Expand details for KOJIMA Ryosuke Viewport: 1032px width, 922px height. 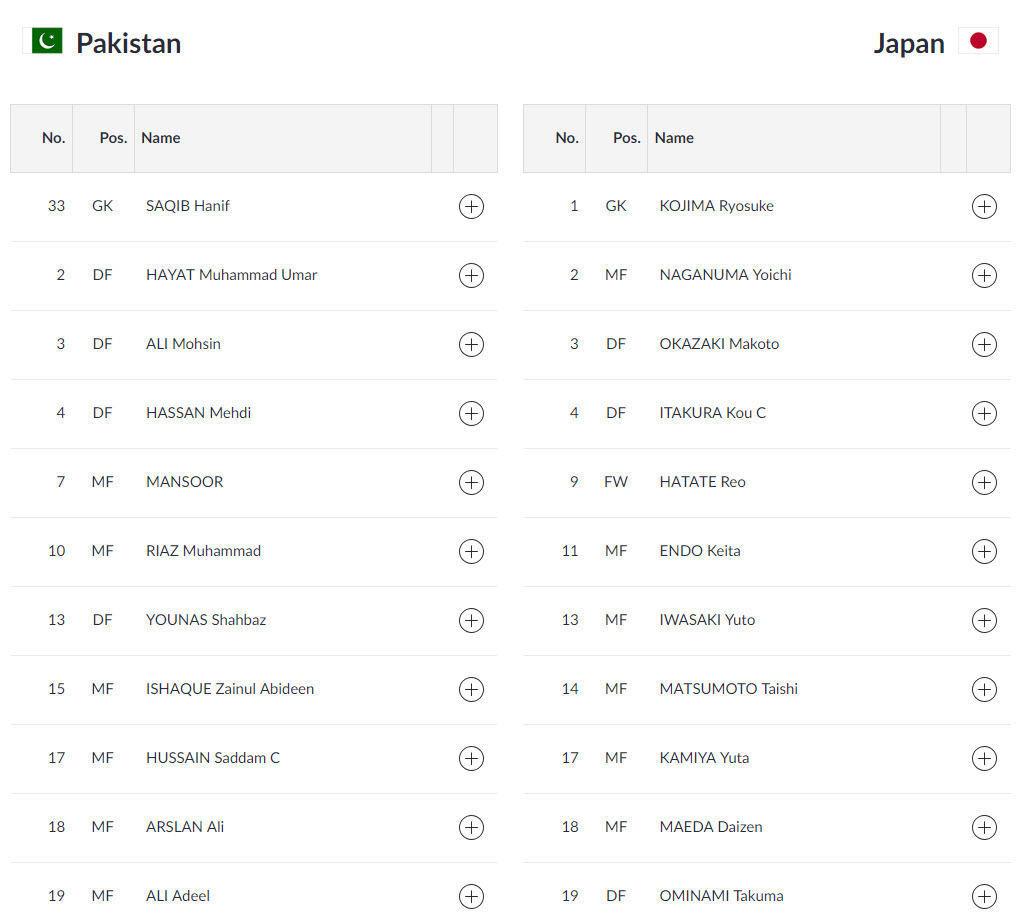(984, 207)
